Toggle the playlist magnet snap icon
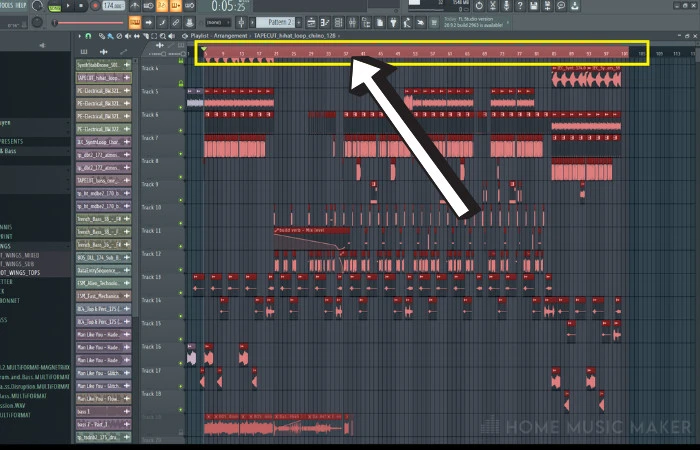The height and width of the screenshot is (450, 700). [88, 36]
